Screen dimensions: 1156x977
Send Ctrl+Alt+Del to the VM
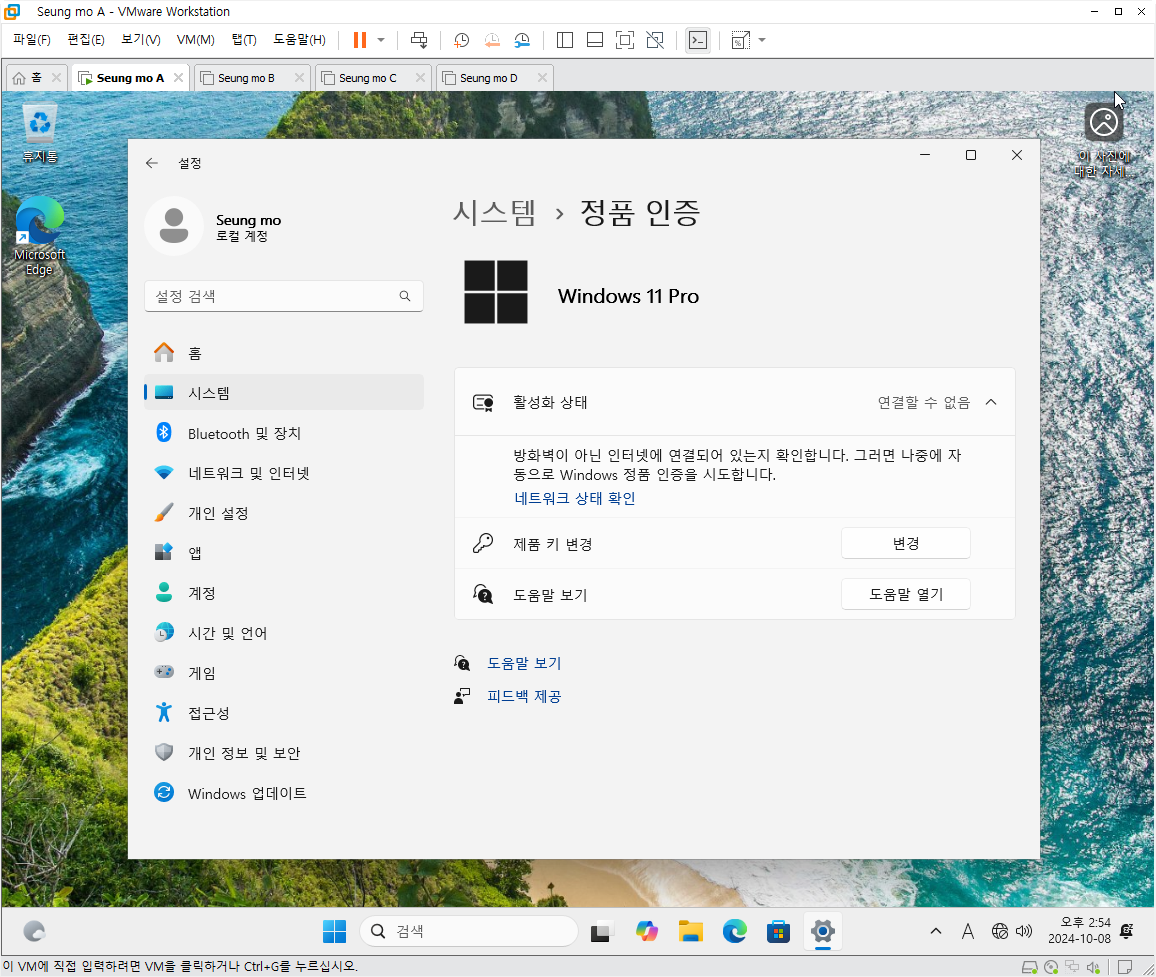pyautogui.click(x=419, y=40)
